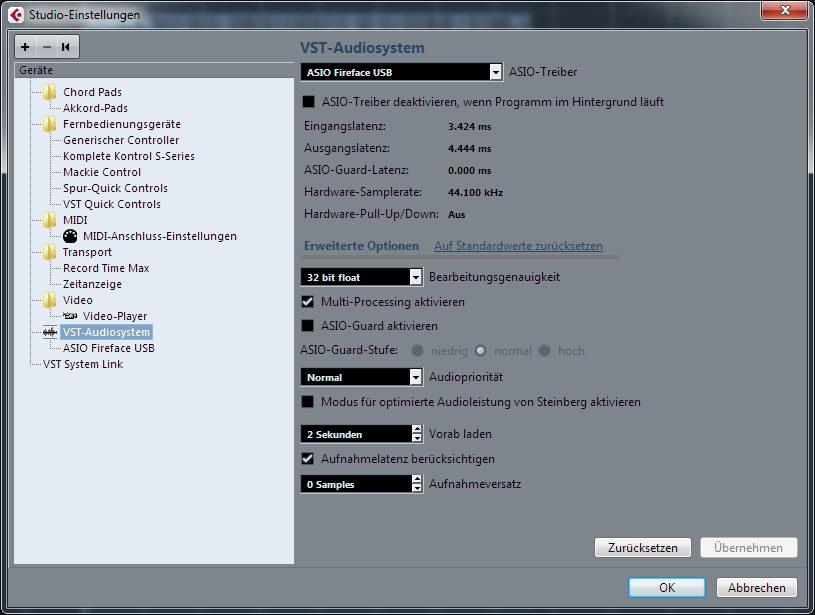Click the VST-Audiosystem waveform icon

48,332
